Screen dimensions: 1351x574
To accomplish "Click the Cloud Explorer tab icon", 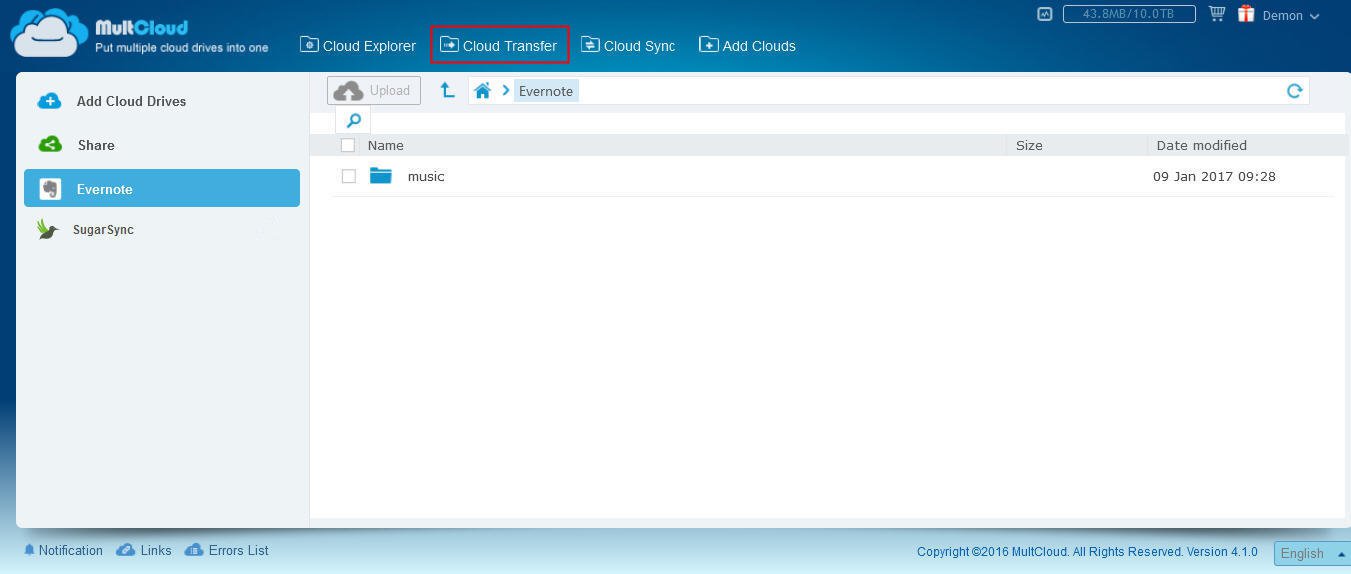I will [309, 45].
